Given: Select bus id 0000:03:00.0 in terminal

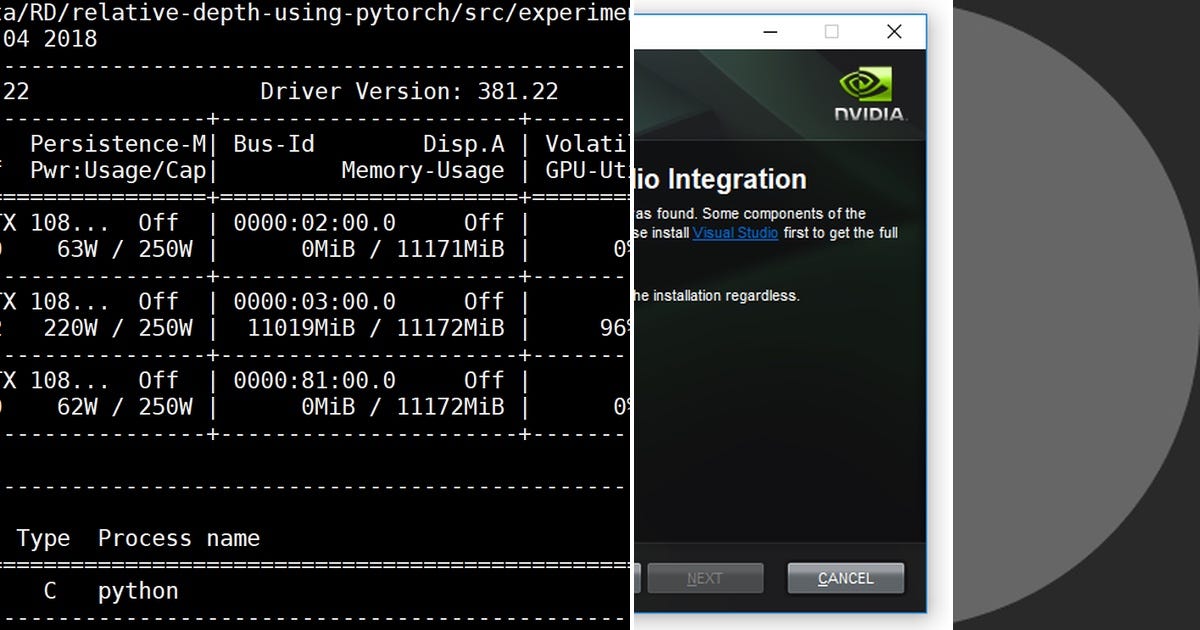Looking at the screenshot, I should tap(314, 301).
